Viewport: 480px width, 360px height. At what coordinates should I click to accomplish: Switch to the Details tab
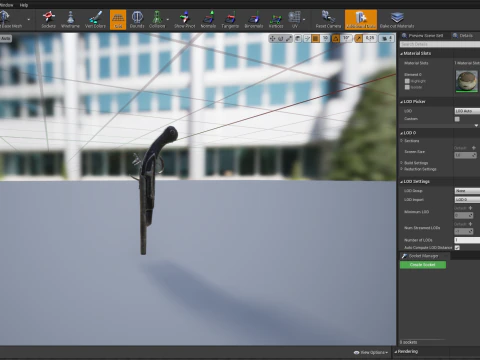pos(463,35)
